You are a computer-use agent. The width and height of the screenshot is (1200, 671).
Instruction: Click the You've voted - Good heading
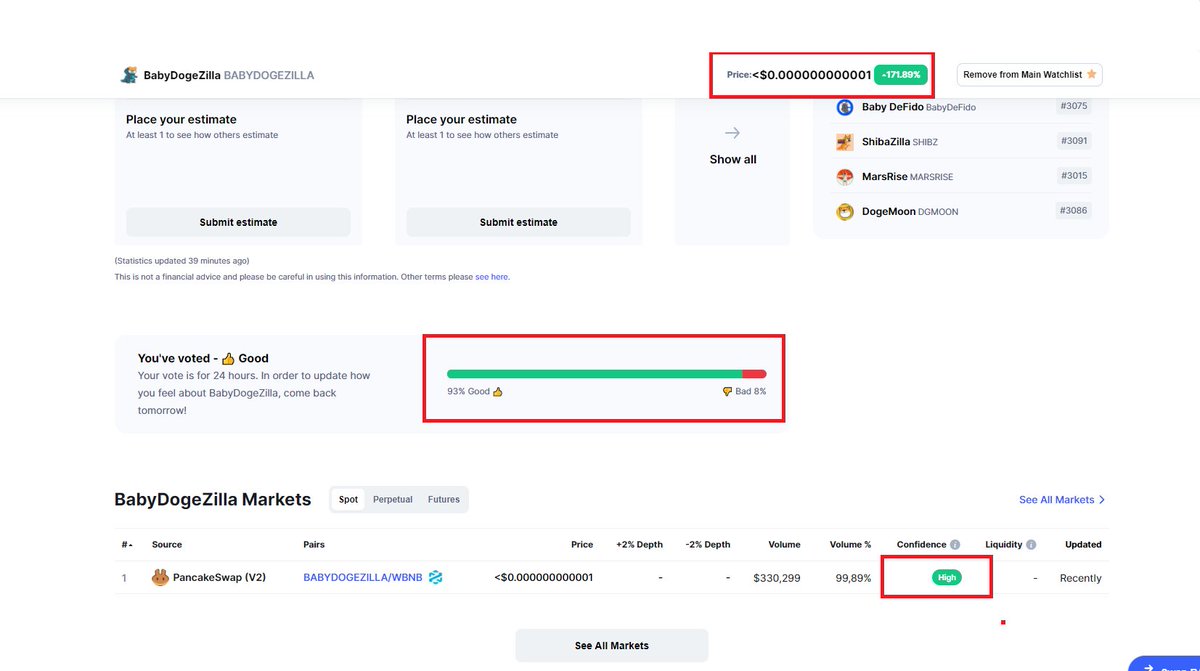click(203, 358)
